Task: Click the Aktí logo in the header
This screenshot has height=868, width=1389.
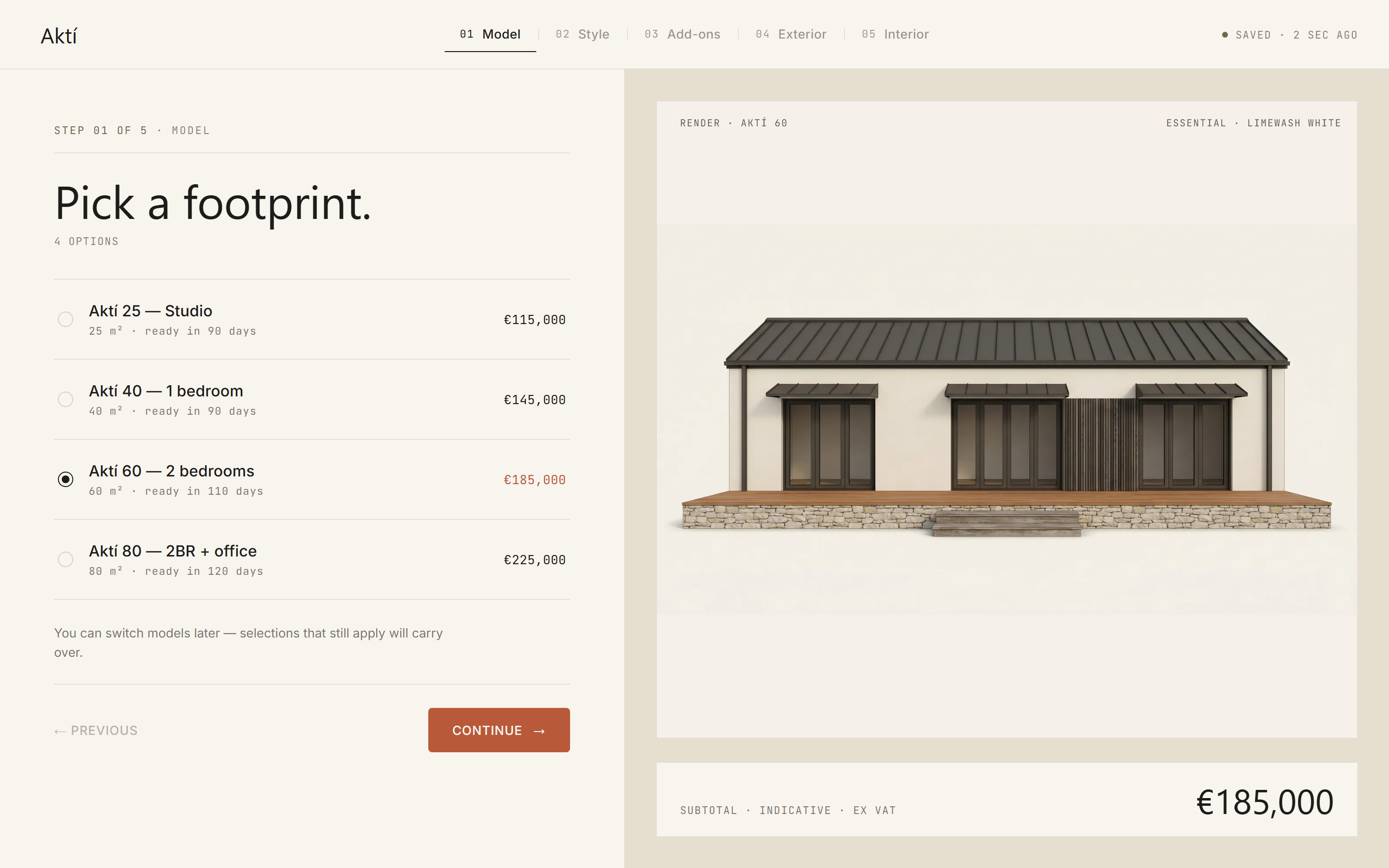Action: (x=58, y=36)
